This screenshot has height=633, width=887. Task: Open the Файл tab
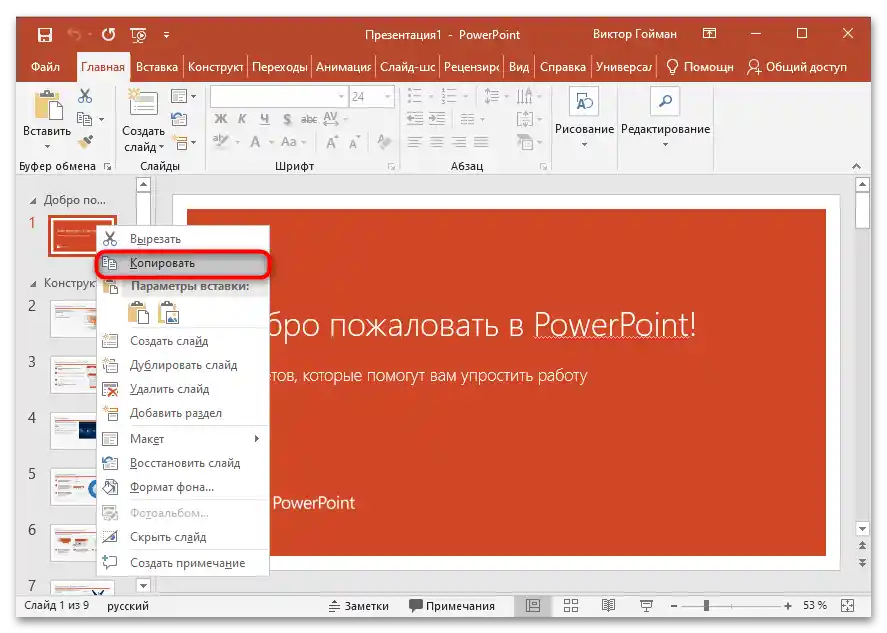coord(45,67)
